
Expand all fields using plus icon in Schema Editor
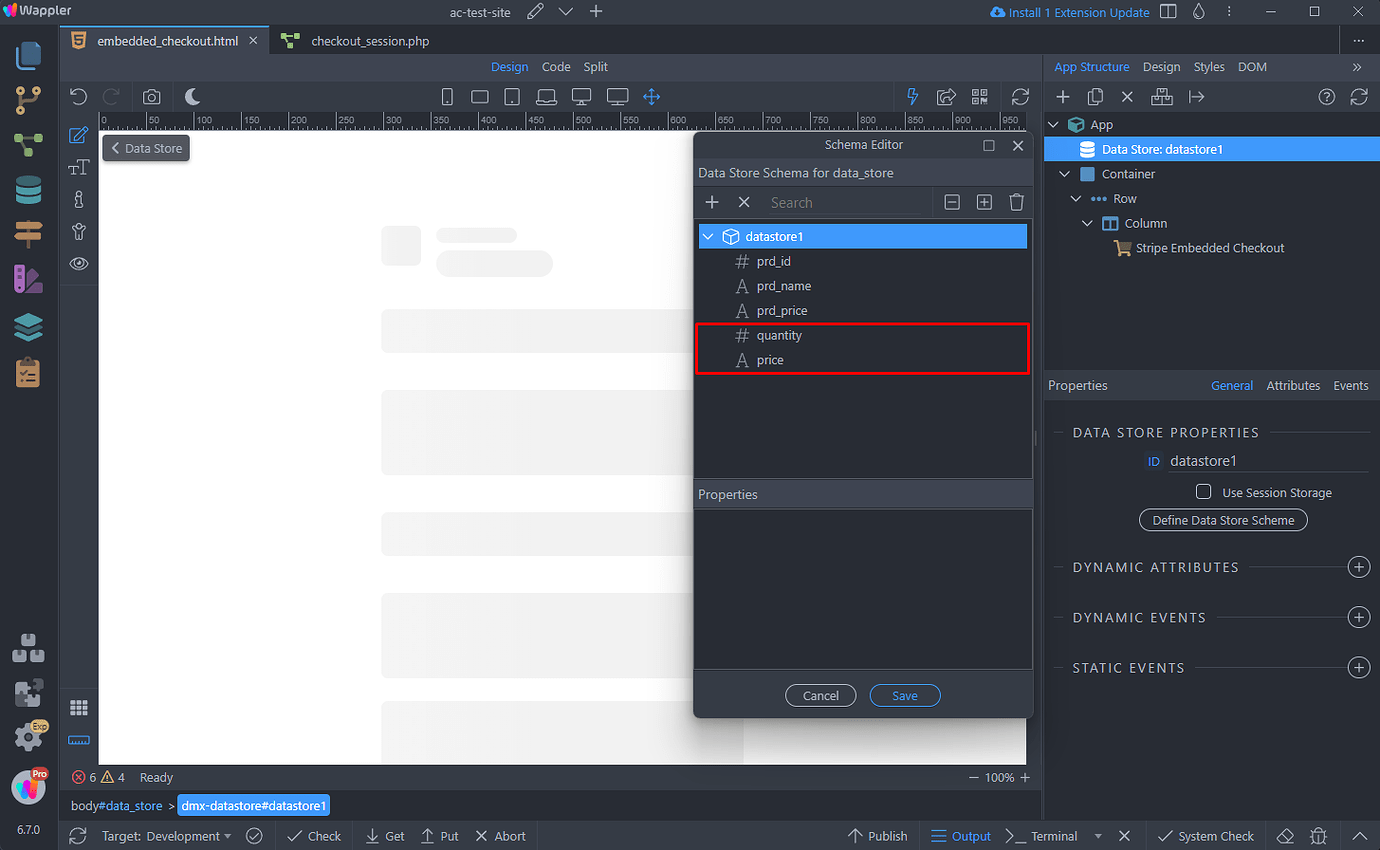984,201
